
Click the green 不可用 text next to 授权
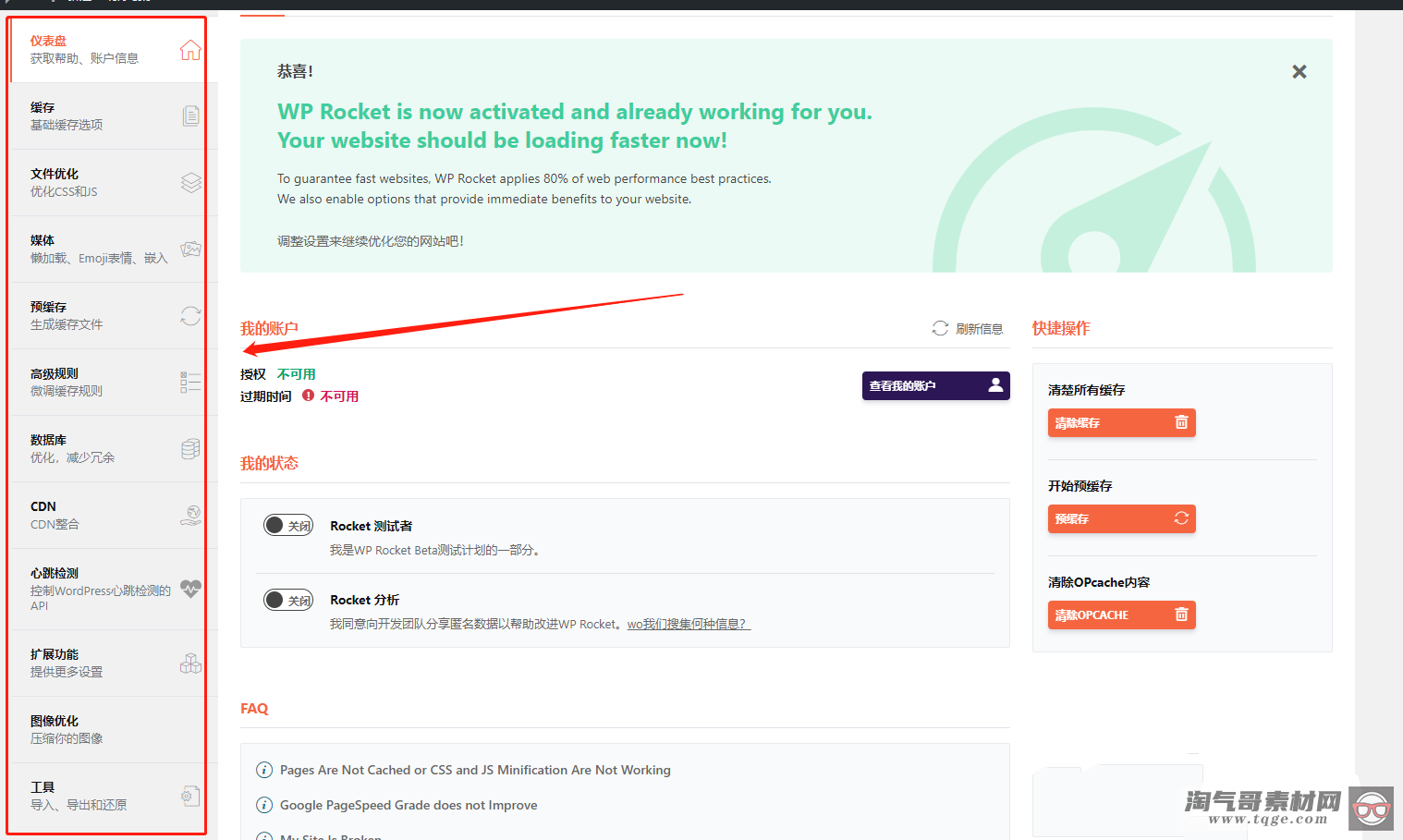coord(297,374)
